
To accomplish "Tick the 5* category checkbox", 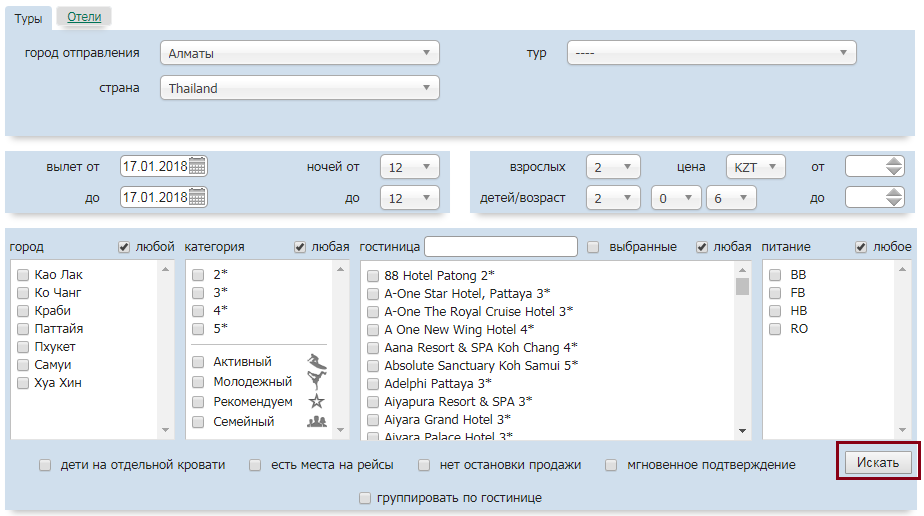I will point(198,328).
